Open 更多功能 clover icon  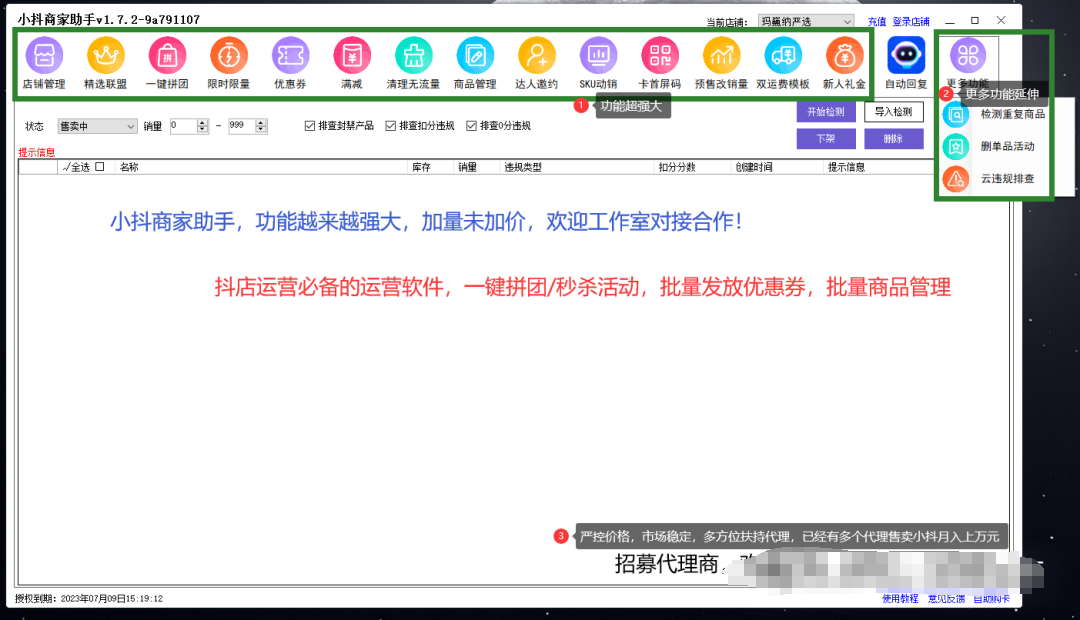968,56
